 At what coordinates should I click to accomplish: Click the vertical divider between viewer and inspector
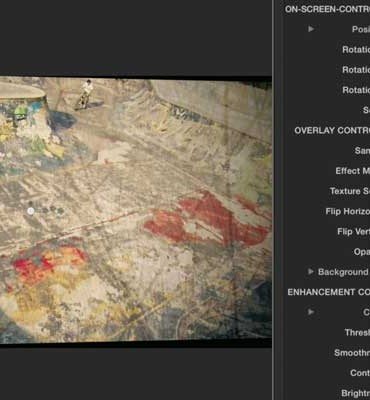click(x=273, y=200)
